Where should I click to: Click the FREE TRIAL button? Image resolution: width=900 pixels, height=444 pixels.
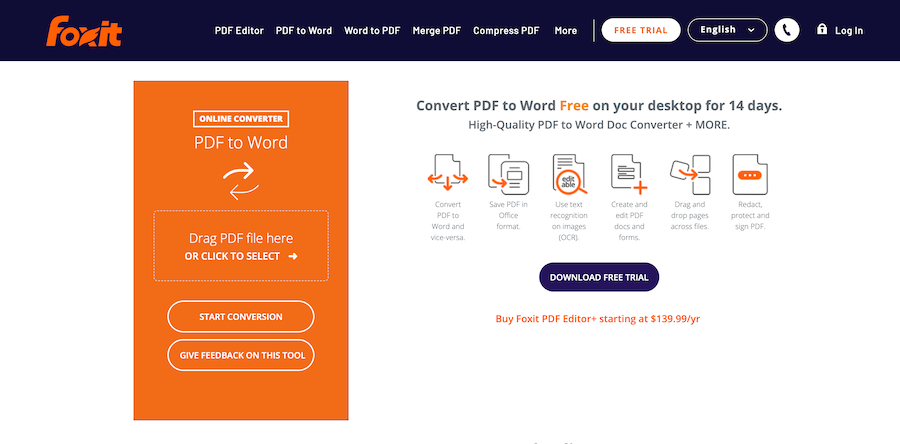[x=641, y=30]
